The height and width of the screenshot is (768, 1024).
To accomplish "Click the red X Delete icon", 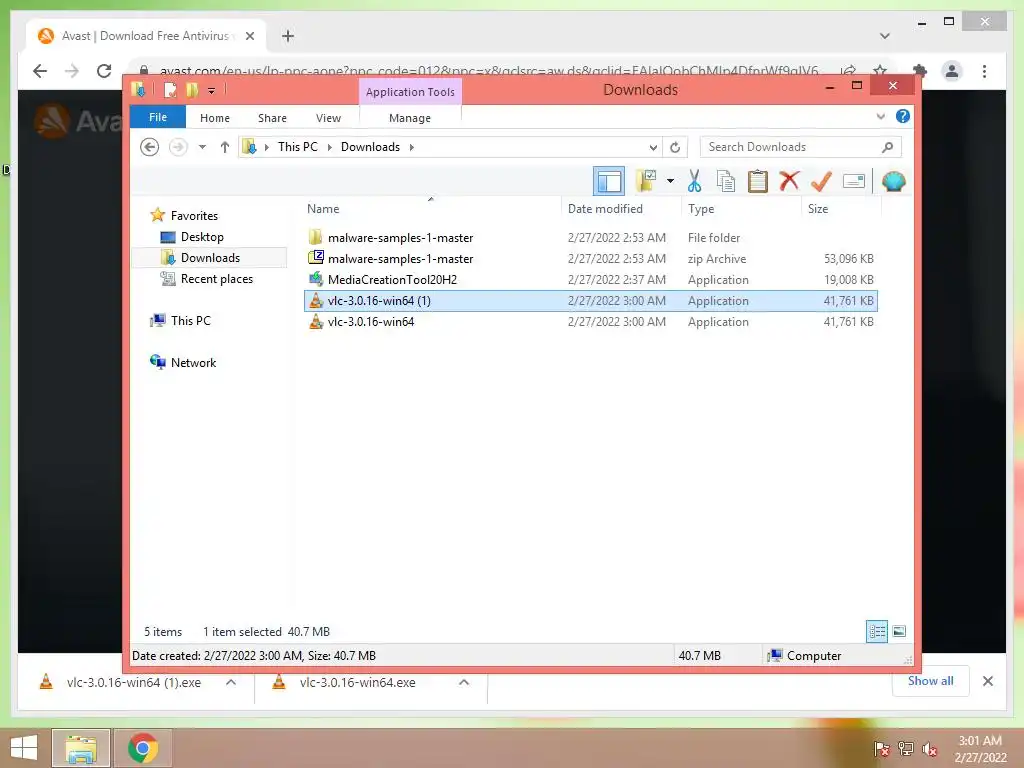I will tap(789, 181).
